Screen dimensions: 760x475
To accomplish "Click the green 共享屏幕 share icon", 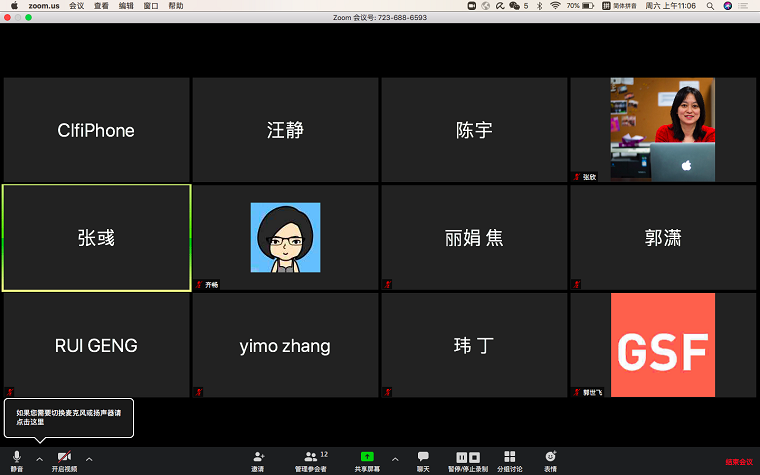I will click(x=367, y=458).
